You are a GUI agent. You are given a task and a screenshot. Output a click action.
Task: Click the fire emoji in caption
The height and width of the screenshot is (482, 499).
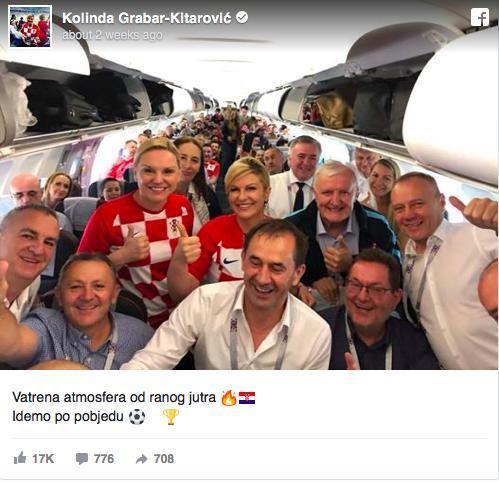pyautogui.click(x=229, y=397)
